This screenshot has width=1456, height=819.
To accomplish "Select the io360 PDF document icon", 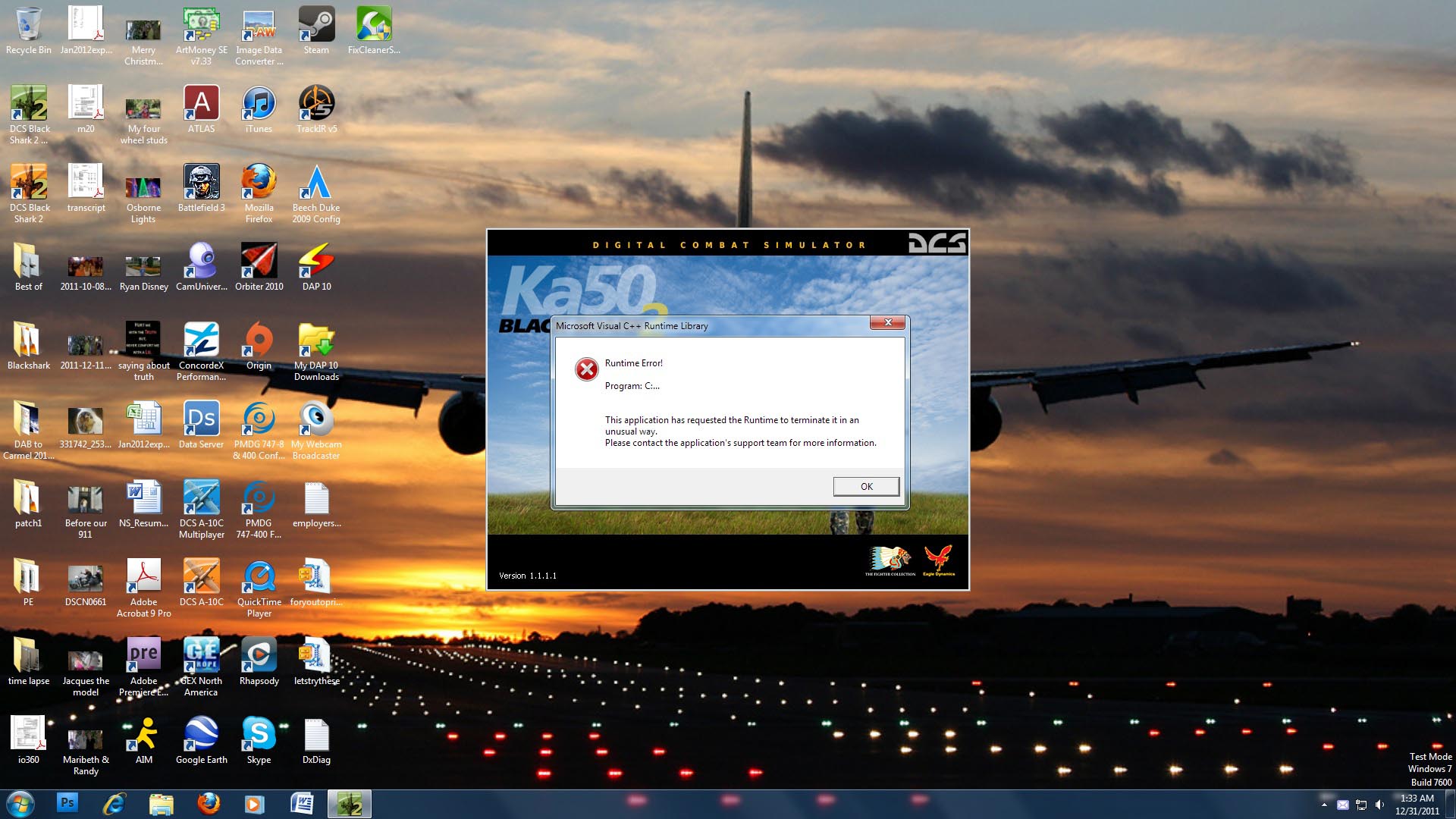I will pyautogui.click(x=29, y=740).
